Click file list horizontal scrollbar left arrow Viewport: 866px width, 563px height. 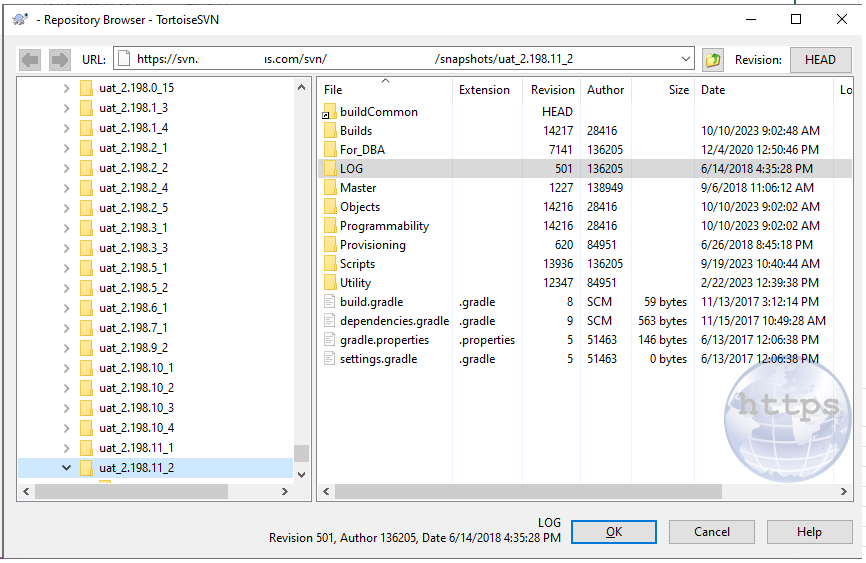tap(326, 491)
